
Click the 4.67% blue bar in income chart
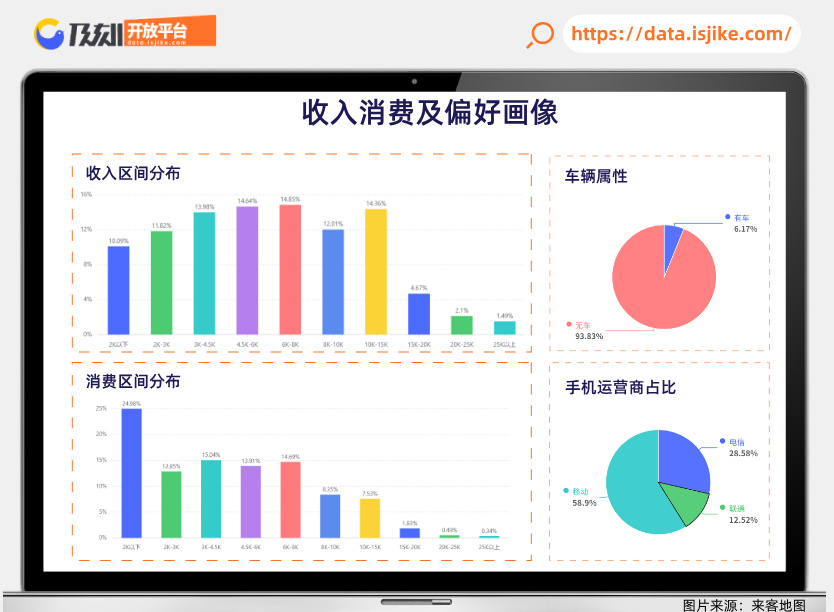pyautogui.click(x=419, y=314)
